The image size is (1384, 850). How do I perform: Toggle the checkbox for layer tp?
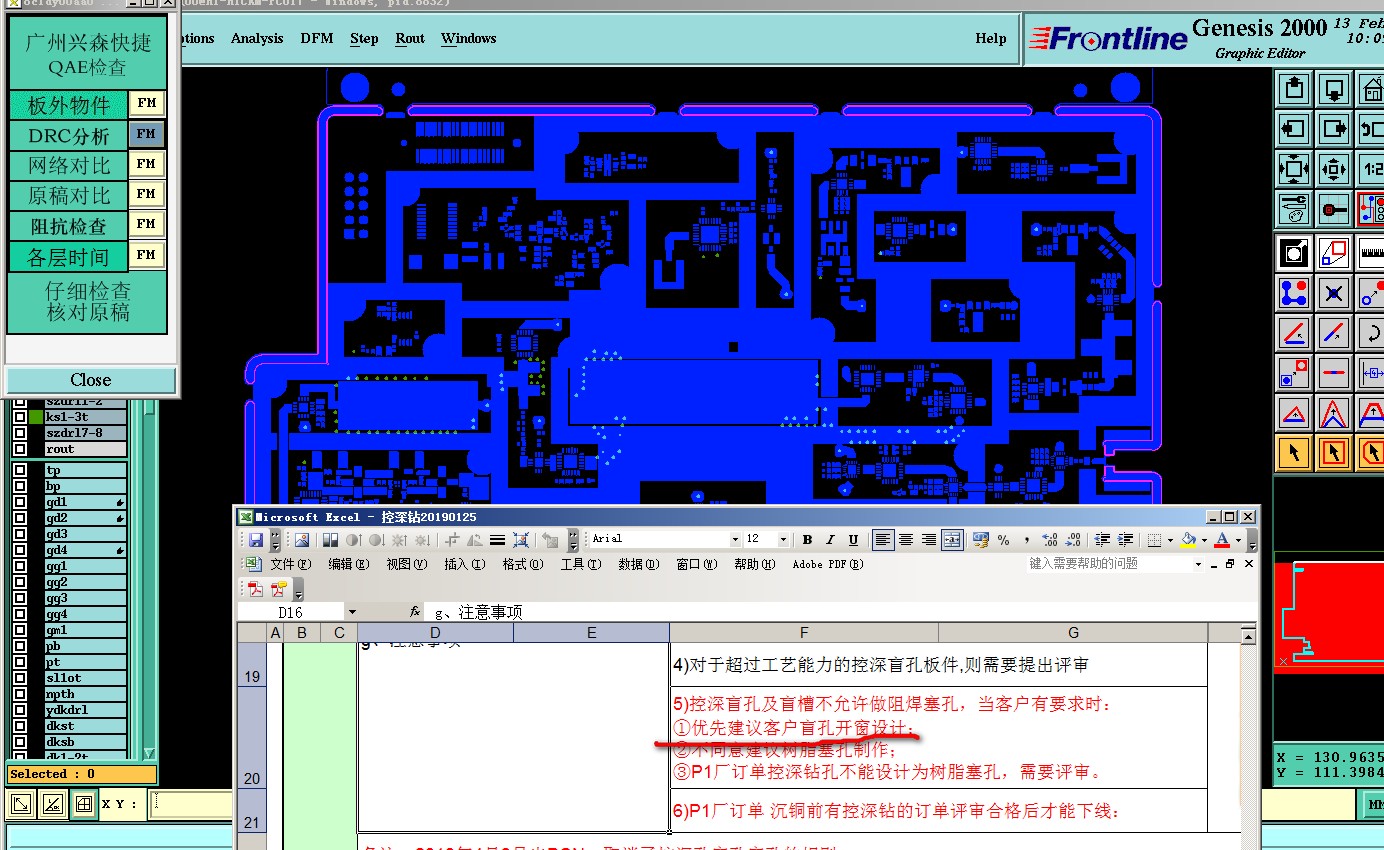(x=20, y=470)
